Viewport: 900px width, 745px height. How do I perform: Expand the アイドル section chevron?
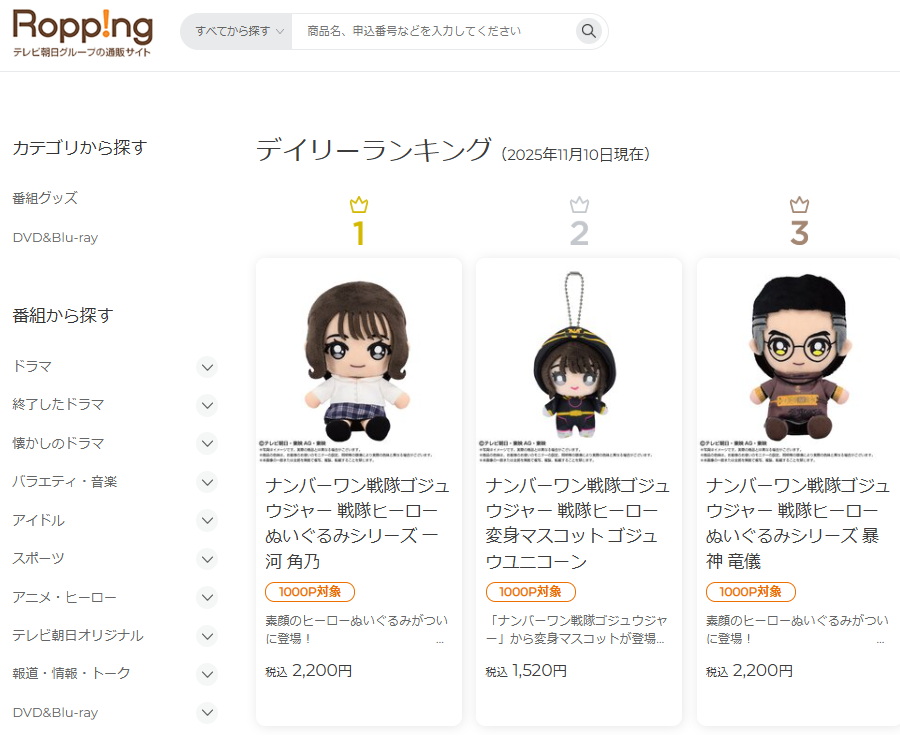point(207,521)
